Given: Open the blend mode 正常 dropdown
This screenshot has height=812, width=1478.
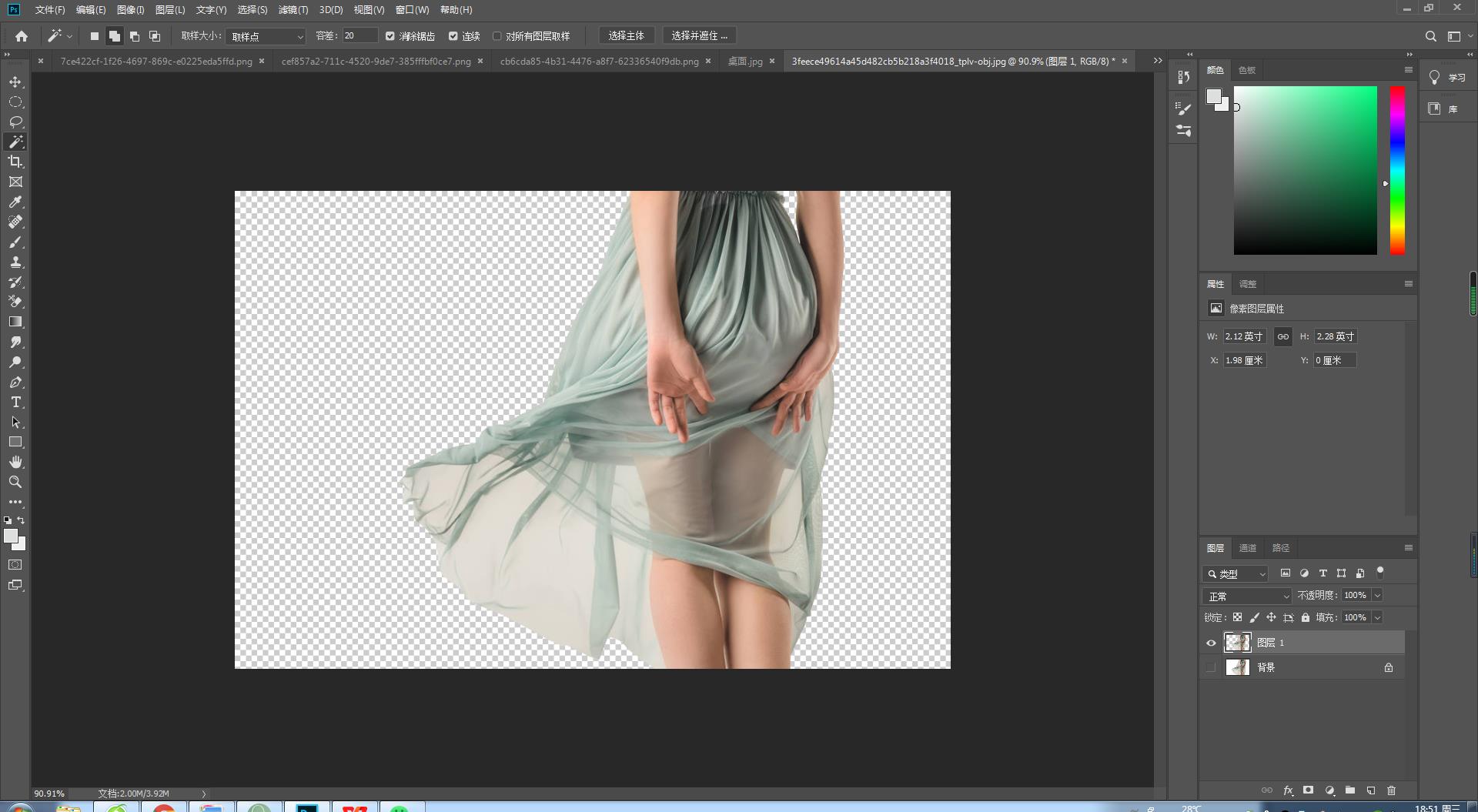Looking at the screenshot, I should tap(1247, 596).
